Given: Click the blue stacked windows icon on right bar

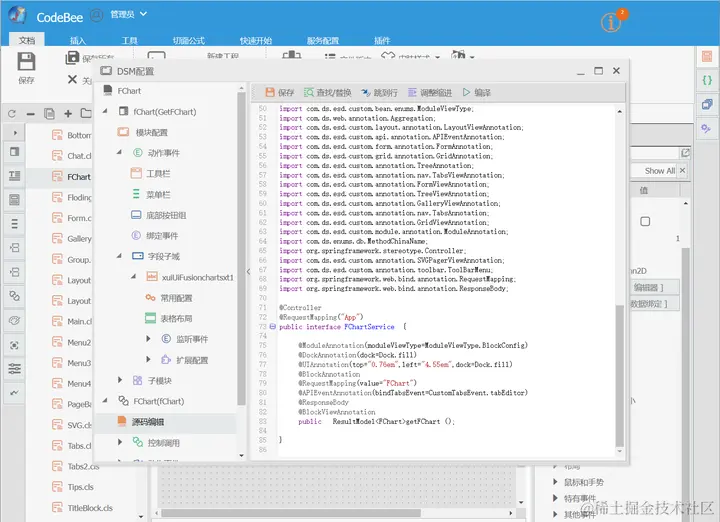Looking at the screenshot, I should tap(707, 105).
